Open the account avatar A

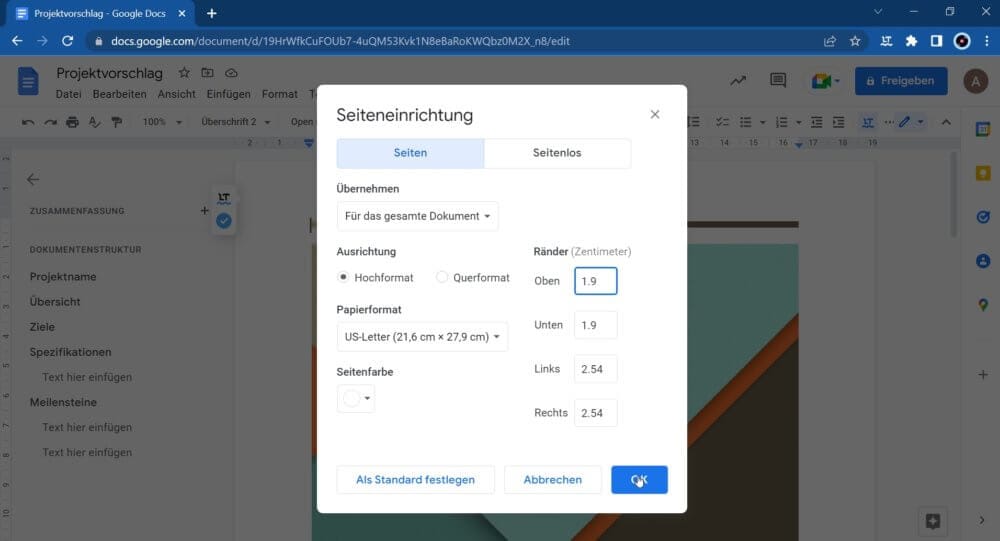[x=975, y=81]
